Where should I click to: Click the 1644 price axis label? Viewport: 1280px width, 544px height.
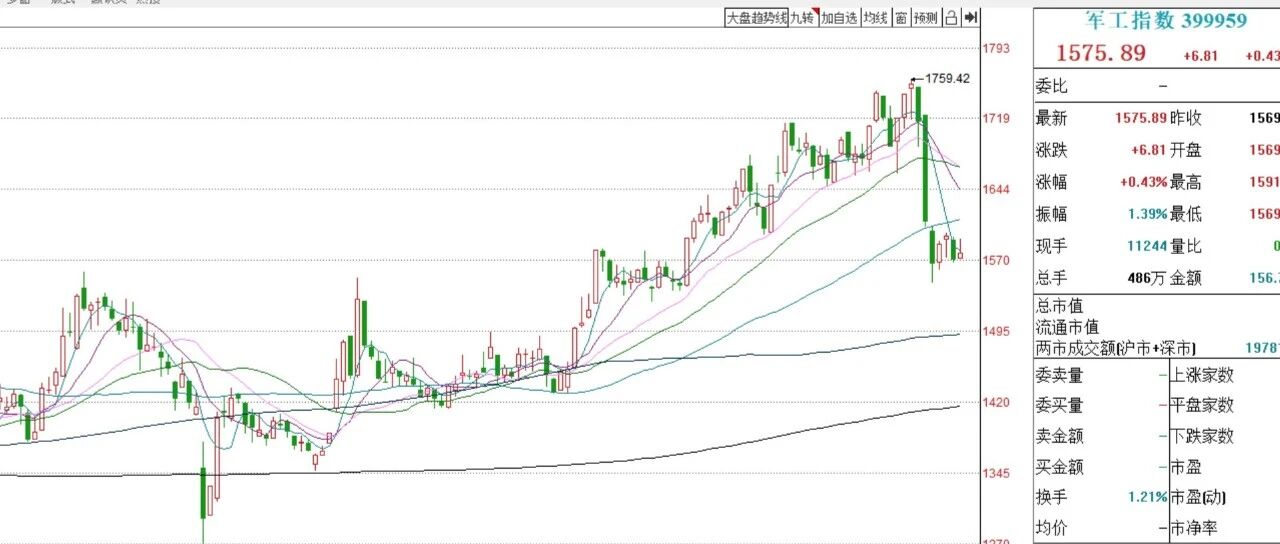[996, 190]
